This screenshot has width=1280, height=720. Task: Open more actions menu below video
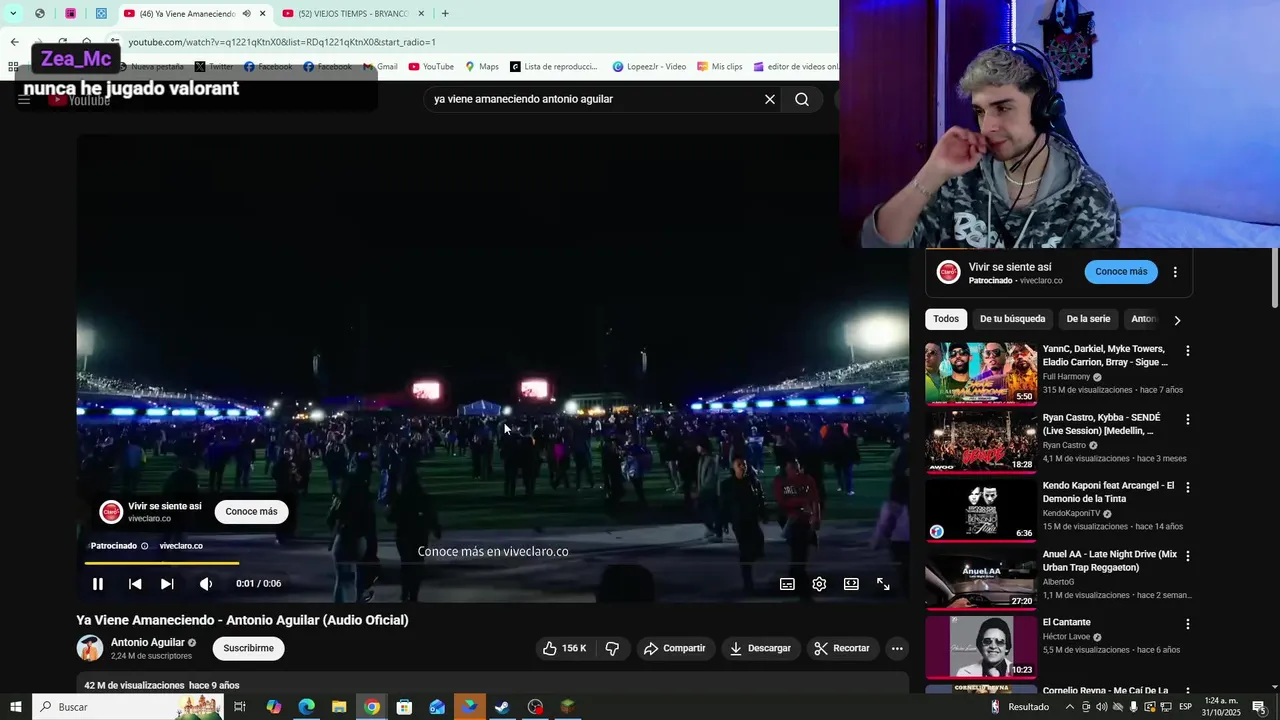(x=897, y=648)
